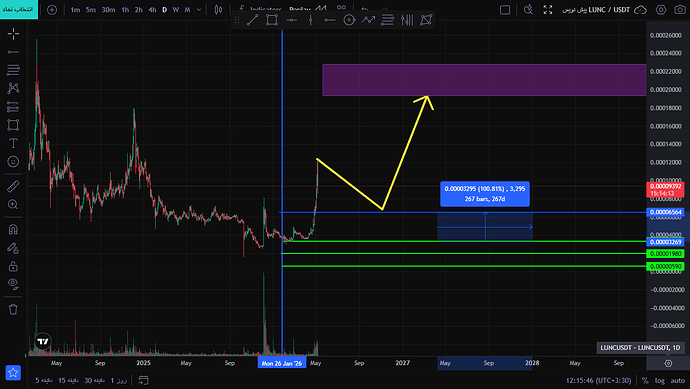Click the cloud save icon
The image size is (690, 389).
tap(640, 10)
